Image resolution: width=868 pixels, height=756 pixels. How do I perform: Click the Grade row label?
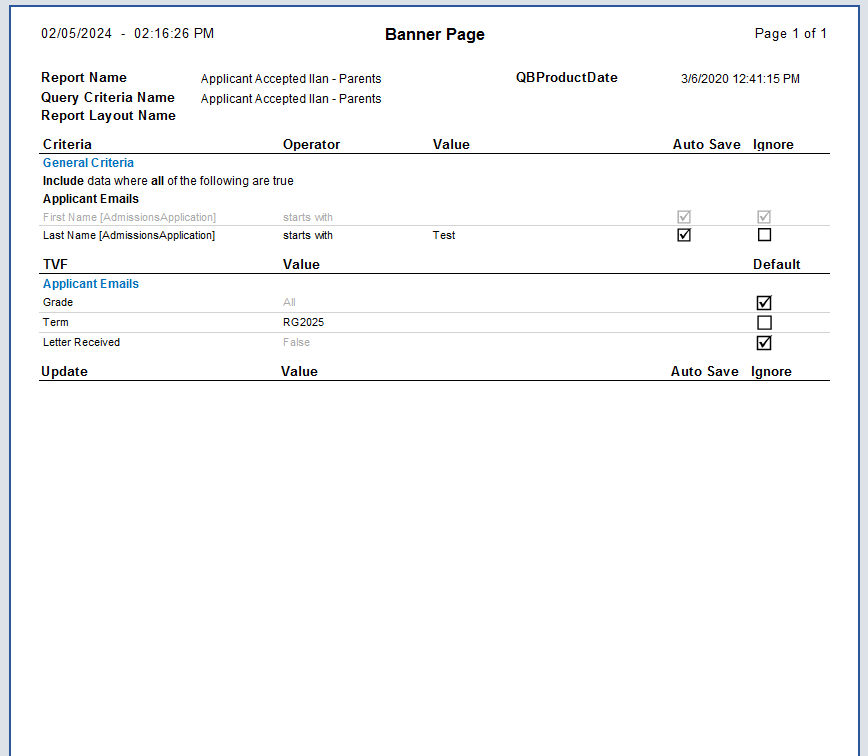[x=58, y=302]
